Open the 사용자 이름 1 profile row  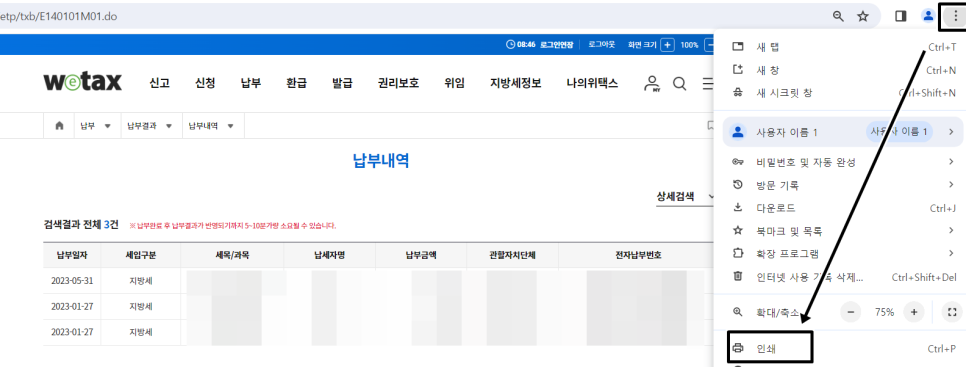click(x=842, y=132)
